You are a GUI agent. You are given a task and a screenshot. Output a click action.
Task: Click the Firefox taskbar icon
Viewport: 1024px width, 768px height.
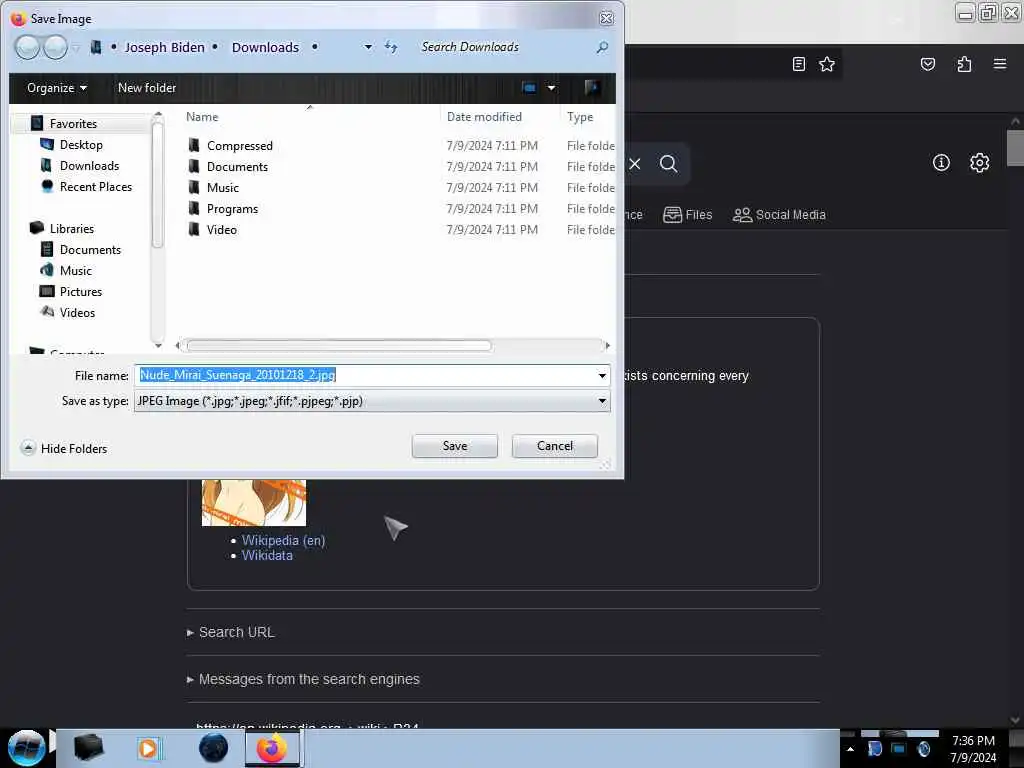272,748
